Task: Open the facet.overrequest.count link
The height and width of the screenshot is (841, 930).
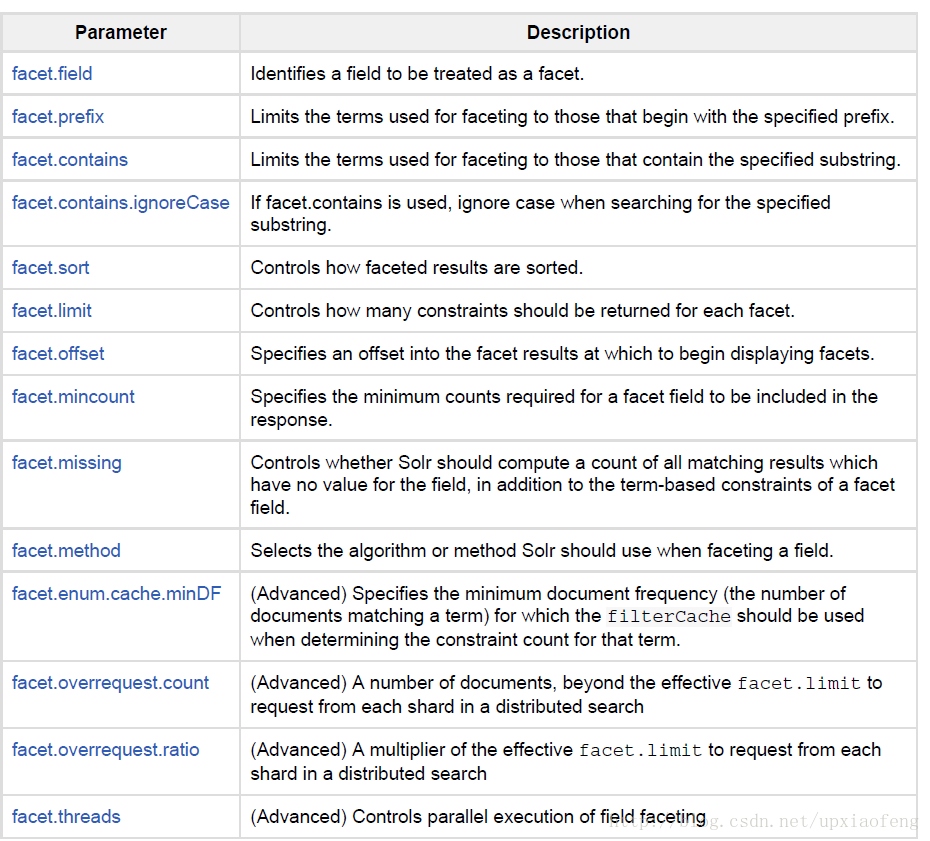Action: [110, 683]
